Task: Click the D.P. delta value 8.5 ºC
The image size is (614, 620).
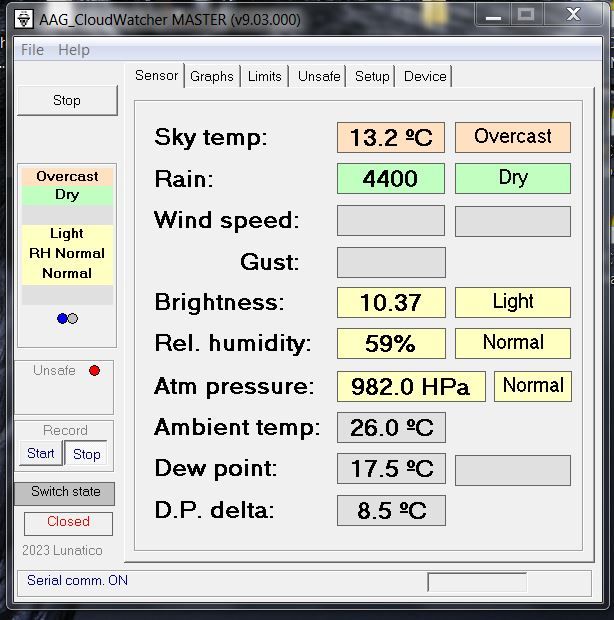Action: pos(391,510)
